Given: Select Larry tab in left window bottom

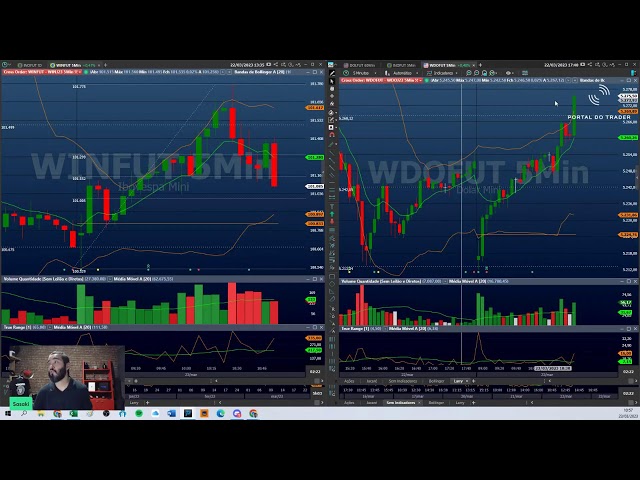Looking at the screenshot, I should [134, 402].
